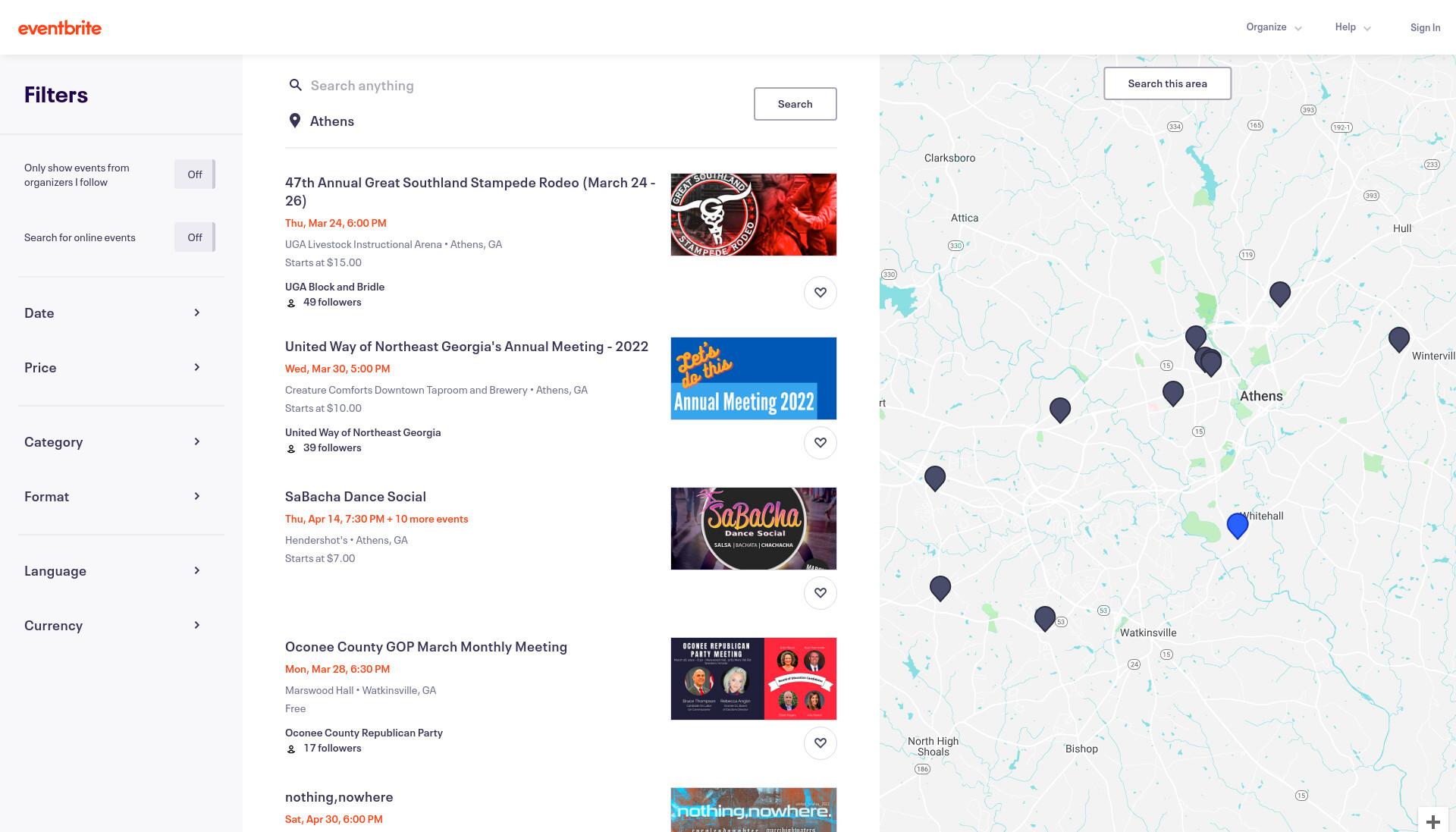This screenshot has width=1456, height=832.
Task: Open Oconee County GOP March Monthly Meeting
Action: pos(426,647)
